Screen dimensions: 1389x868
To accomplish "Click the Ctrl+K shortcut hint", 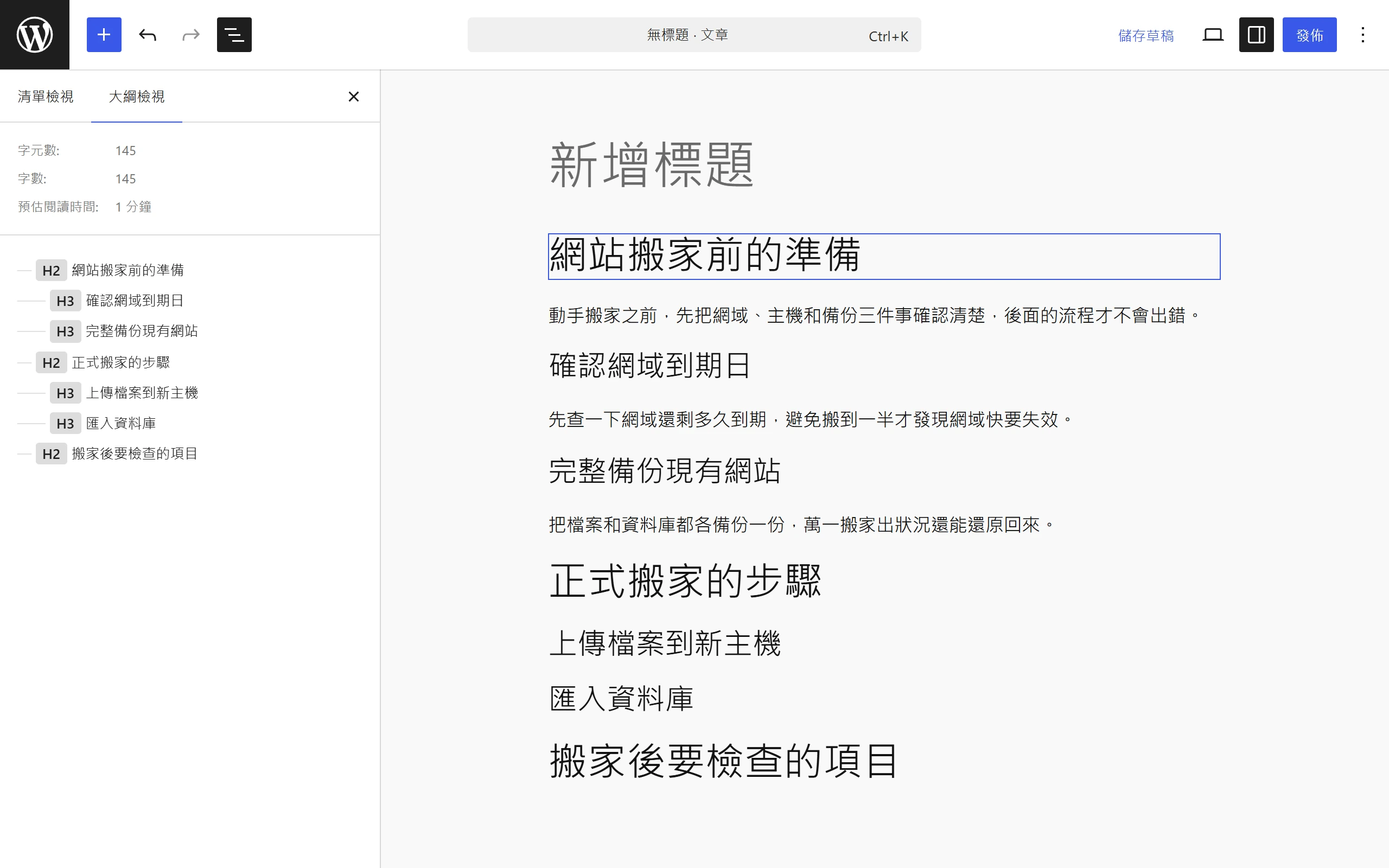I will point(888,36).
